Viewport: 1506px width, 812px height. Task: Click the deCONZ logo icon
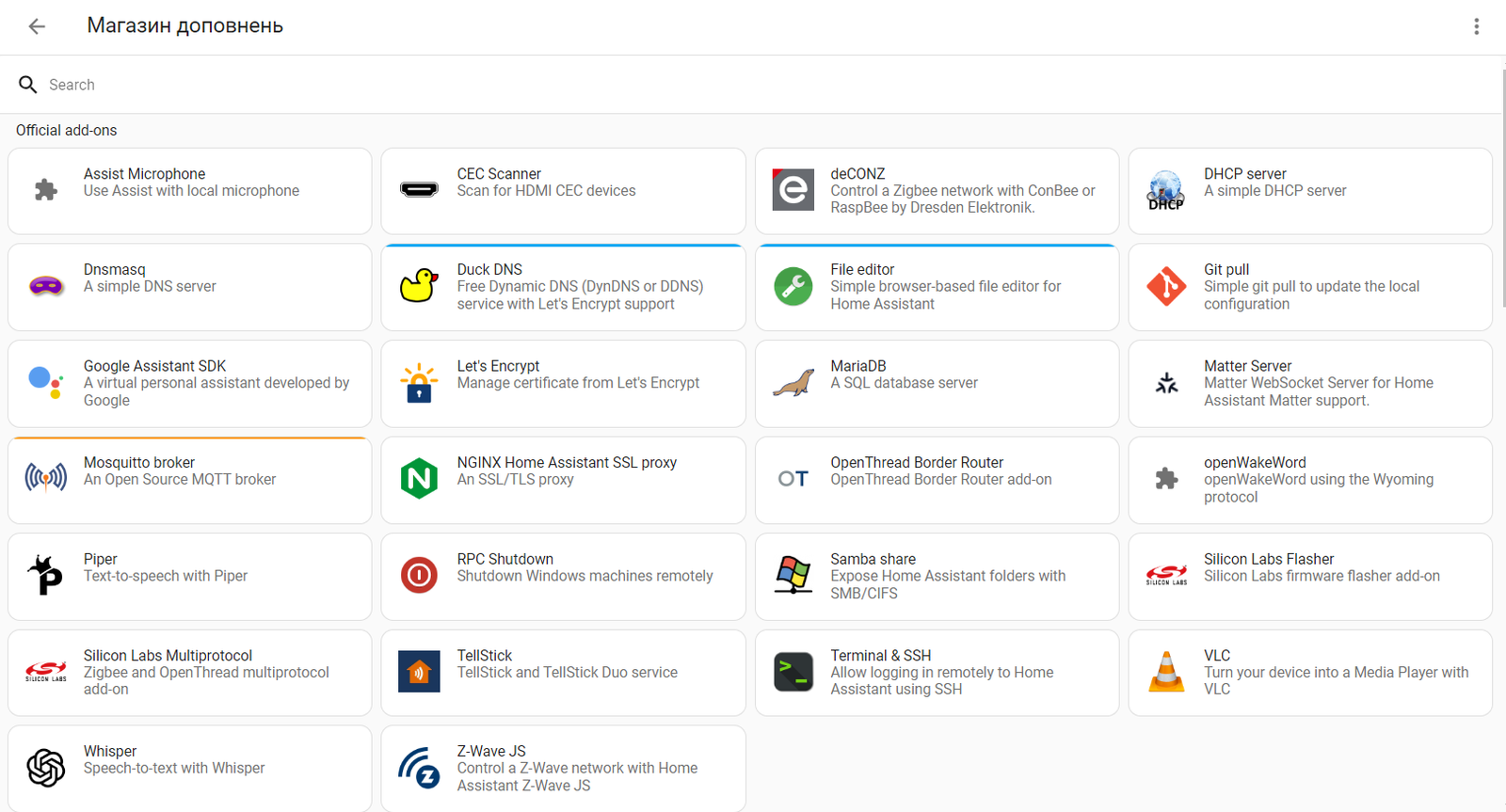793,190
